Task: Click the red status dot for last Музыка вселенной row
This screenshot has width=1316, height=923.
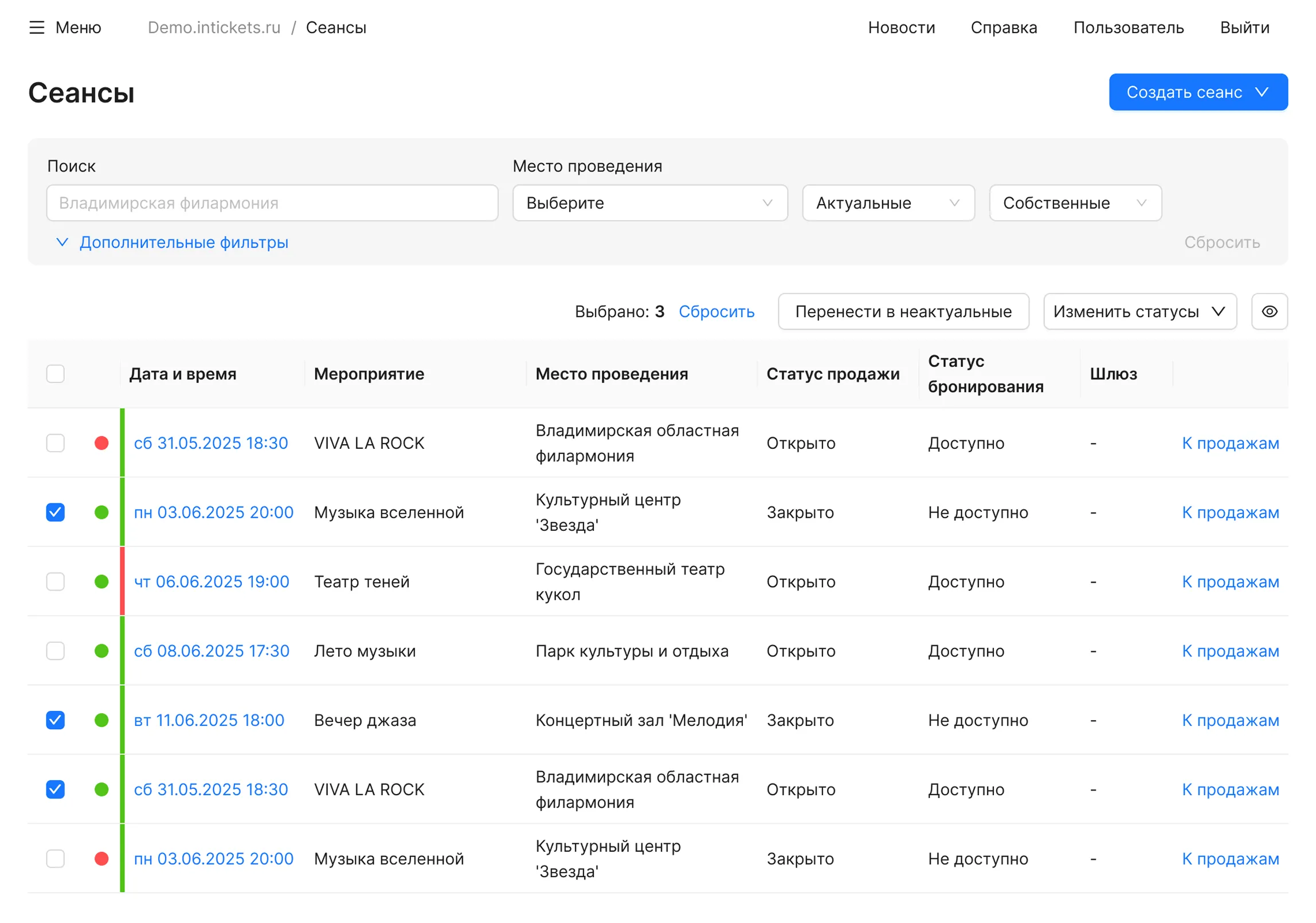Action: (101, 858)
